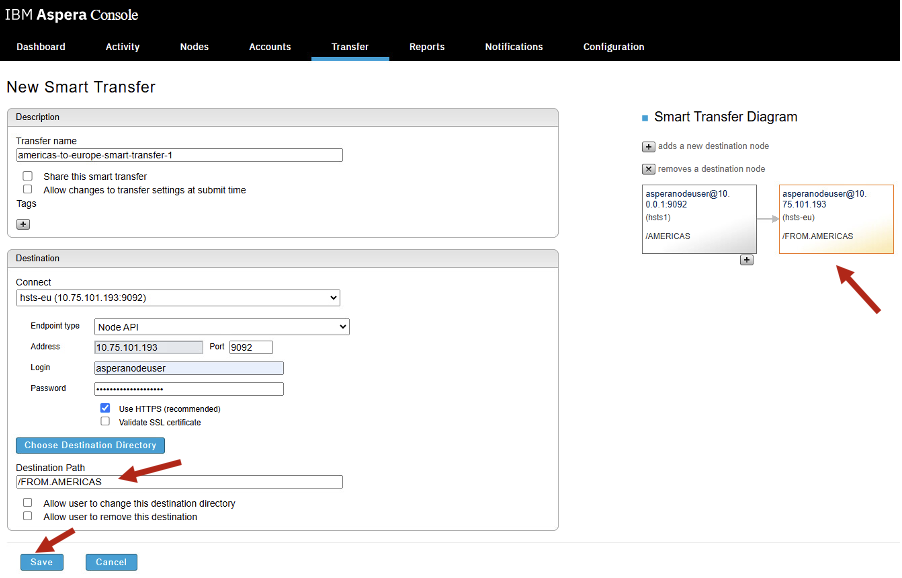The width and height of the screenshot is (902, 578).
Task: Click the Cancel button
Action: pos(111,562)
